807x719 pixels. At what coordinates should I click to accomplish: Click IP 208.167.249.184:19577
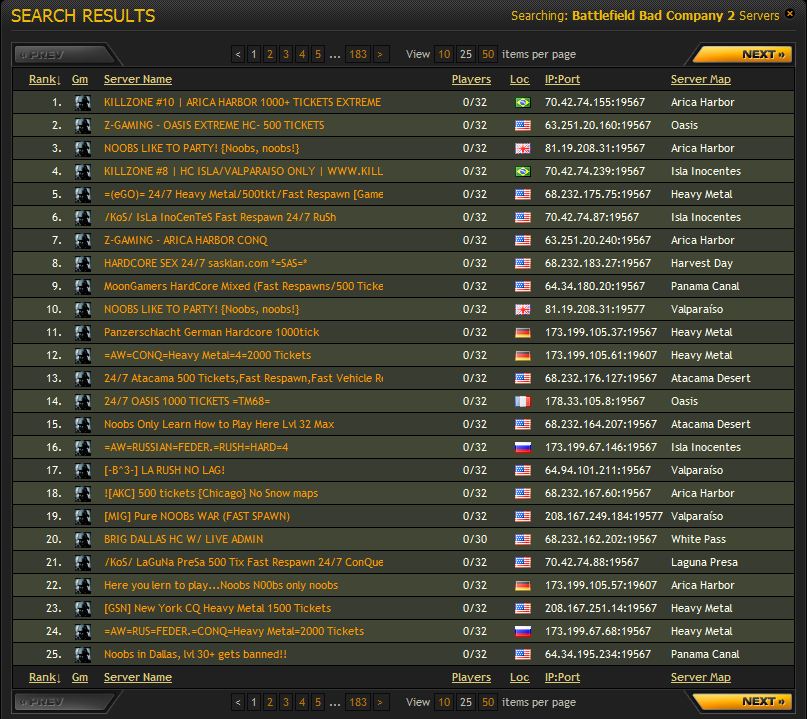(604, 516)
